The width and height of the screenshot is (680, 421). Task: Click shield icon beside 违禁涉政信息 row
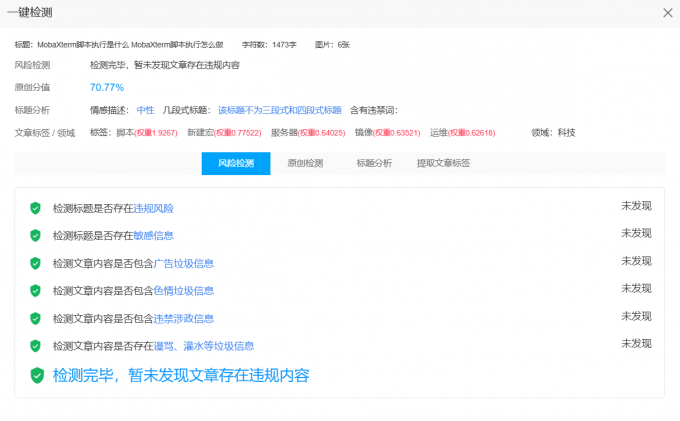coord(35,318)
